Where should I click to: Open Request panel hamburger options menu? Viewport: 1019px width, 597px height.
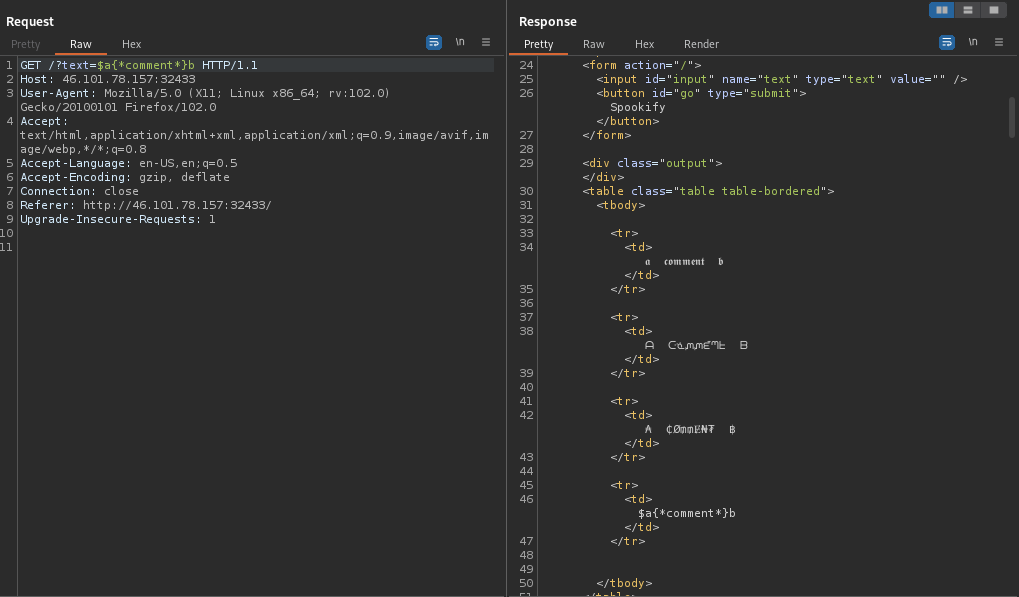click(486, 42)
